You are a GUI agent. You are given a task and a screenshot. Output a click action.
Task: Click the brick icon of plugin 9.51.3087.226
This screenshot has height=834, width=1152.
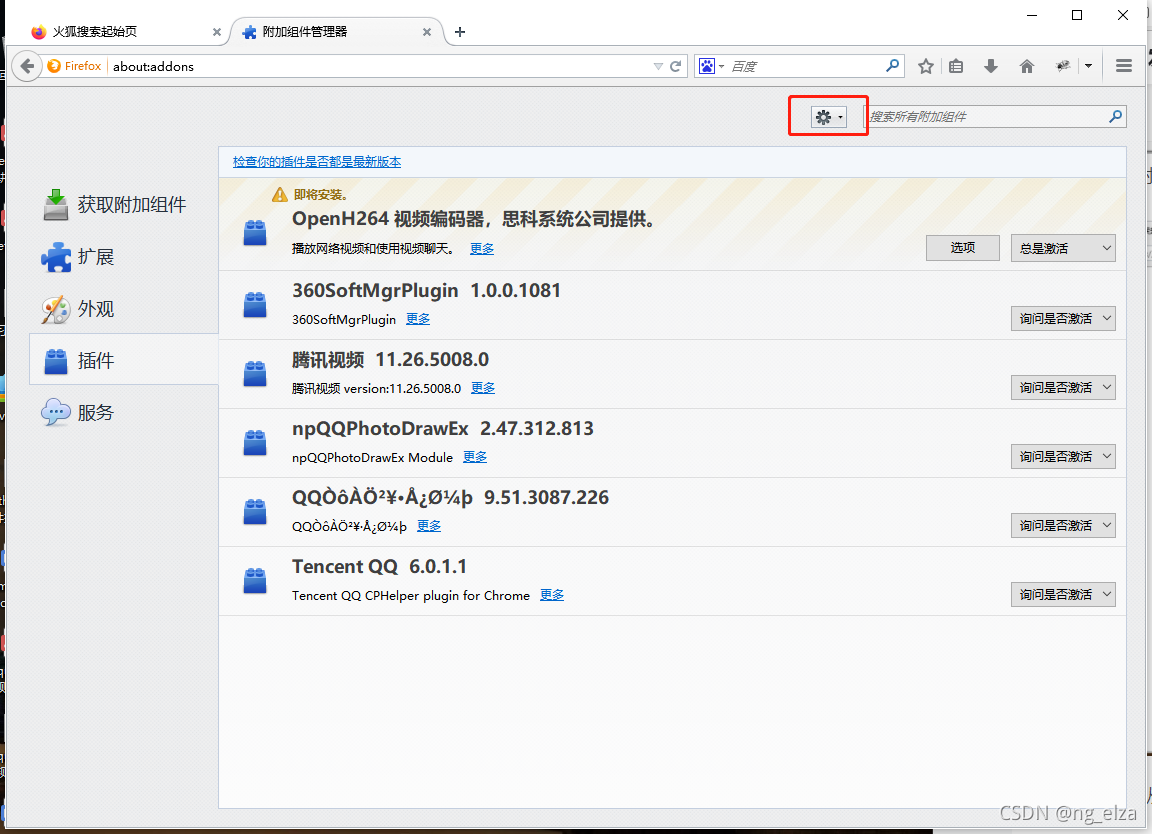pos(255,511)
